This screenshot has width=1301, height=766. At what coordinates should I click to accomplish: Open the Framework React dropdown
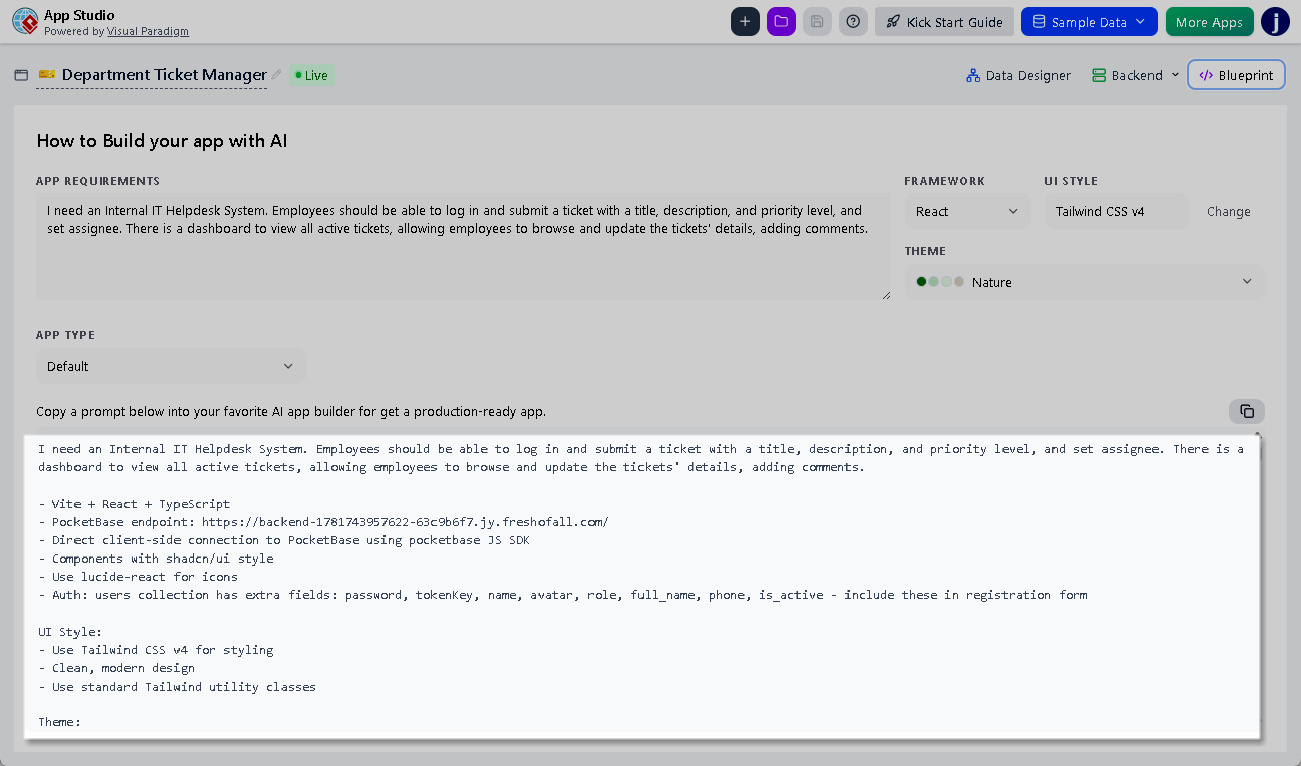point(966,211)
